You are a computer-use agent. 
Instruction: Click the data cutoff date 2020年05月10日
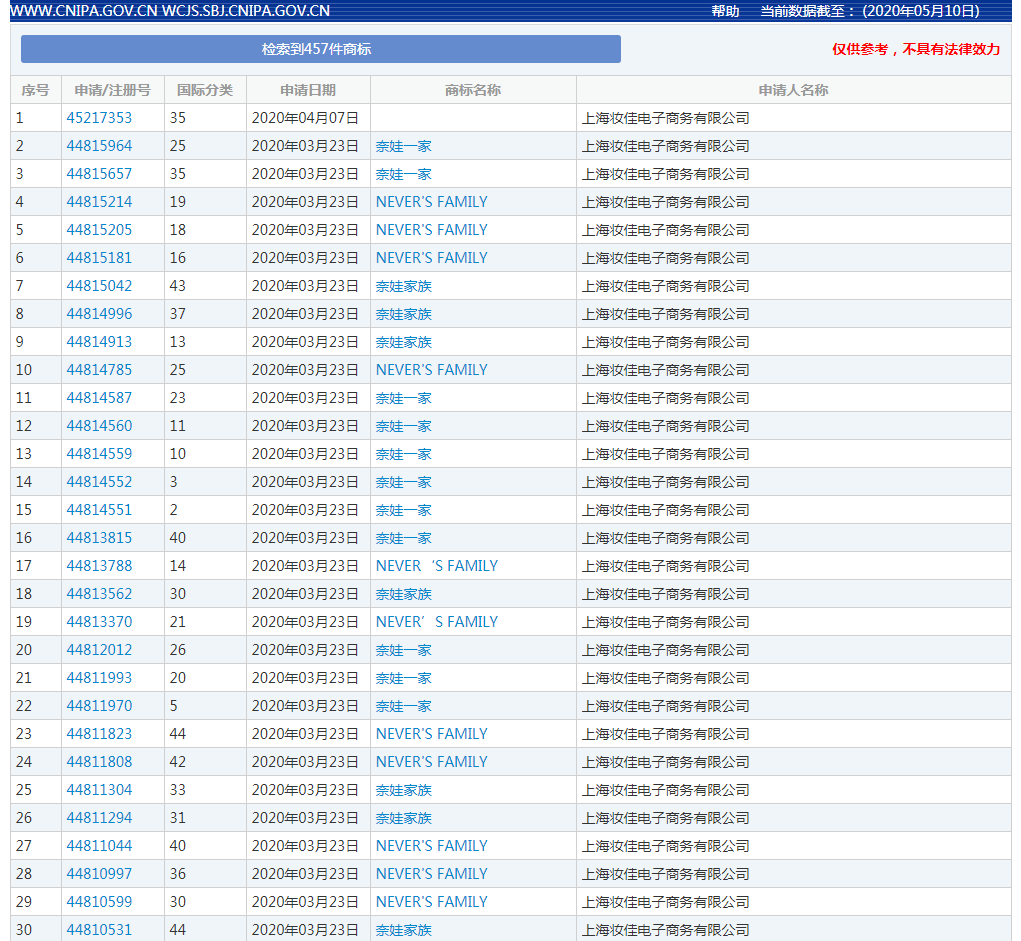point(921,11)
